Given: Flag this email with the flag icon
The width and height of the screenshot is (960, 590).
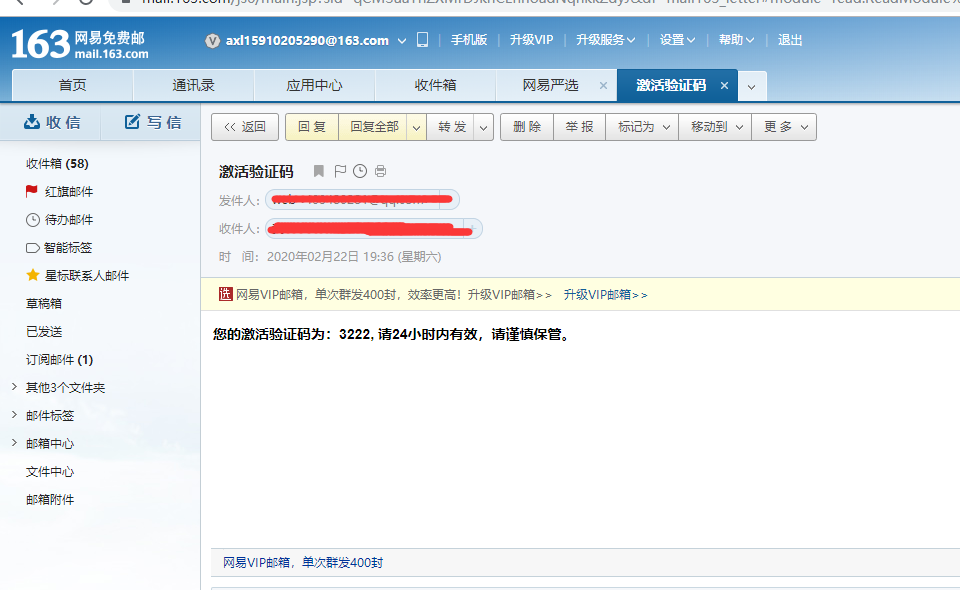Looking at the screenshot, I should pos(340,171).
